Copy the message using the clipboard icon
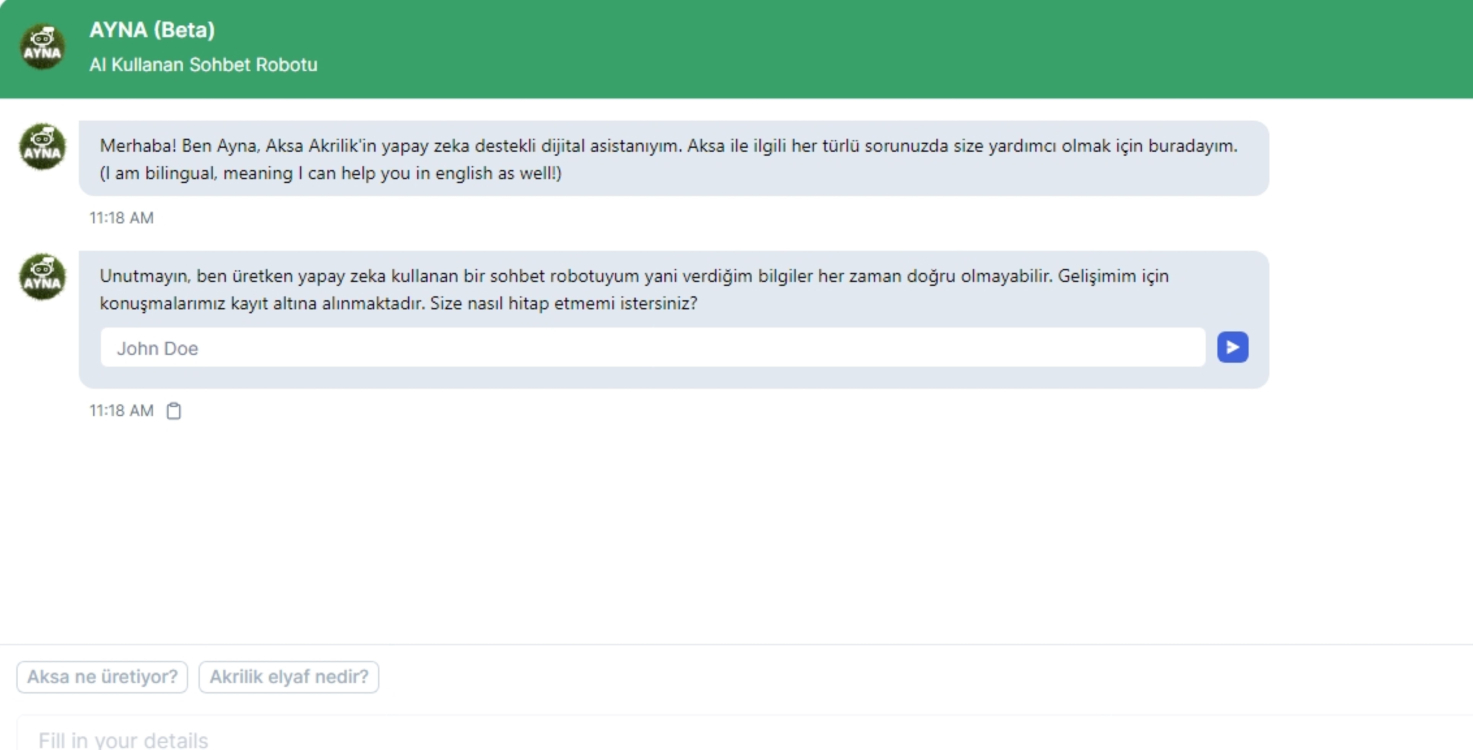 pyautogui.click(x=174, y=411)
